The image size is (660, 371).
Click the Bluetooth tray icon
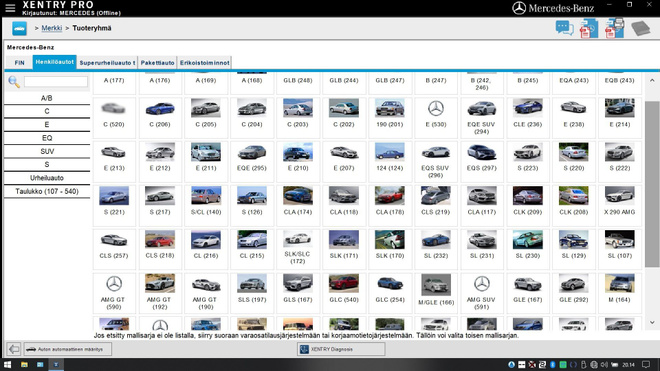[552, 365]
